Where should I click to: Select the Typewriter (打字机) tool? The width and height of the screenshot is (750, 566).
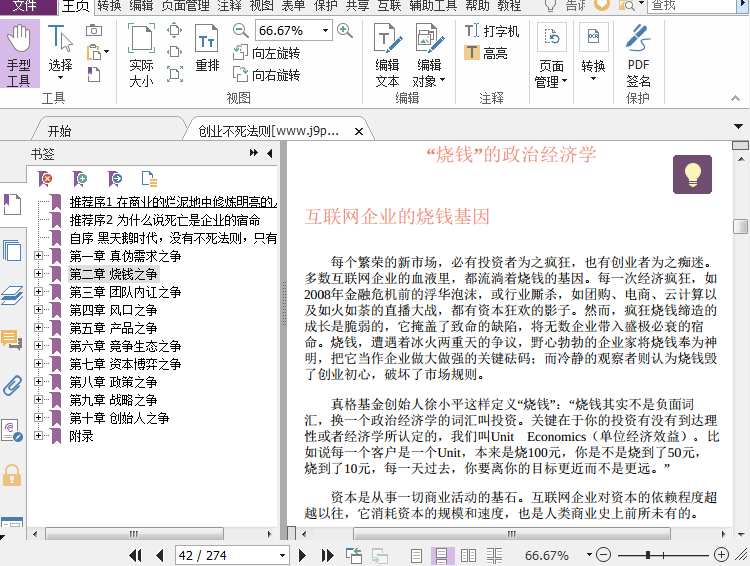492,31
